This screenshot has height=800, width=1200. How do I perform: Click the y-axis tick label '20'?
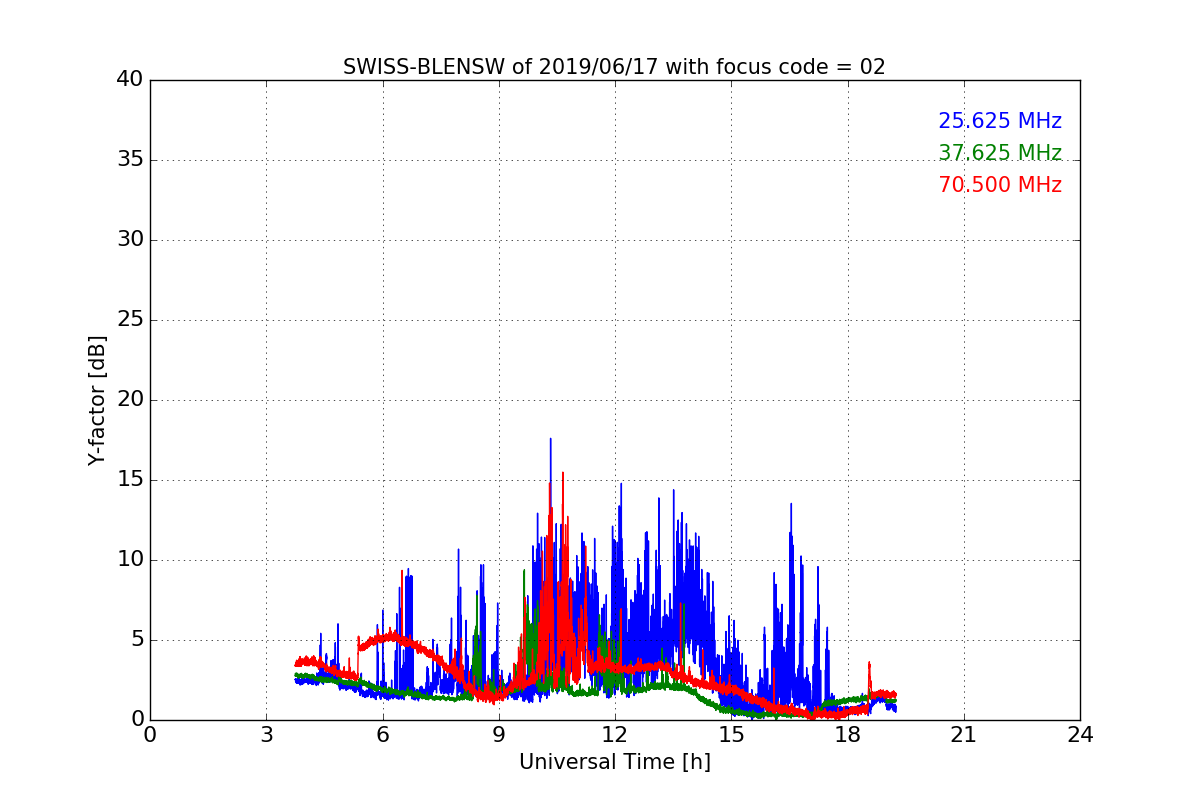coord(130,400)
